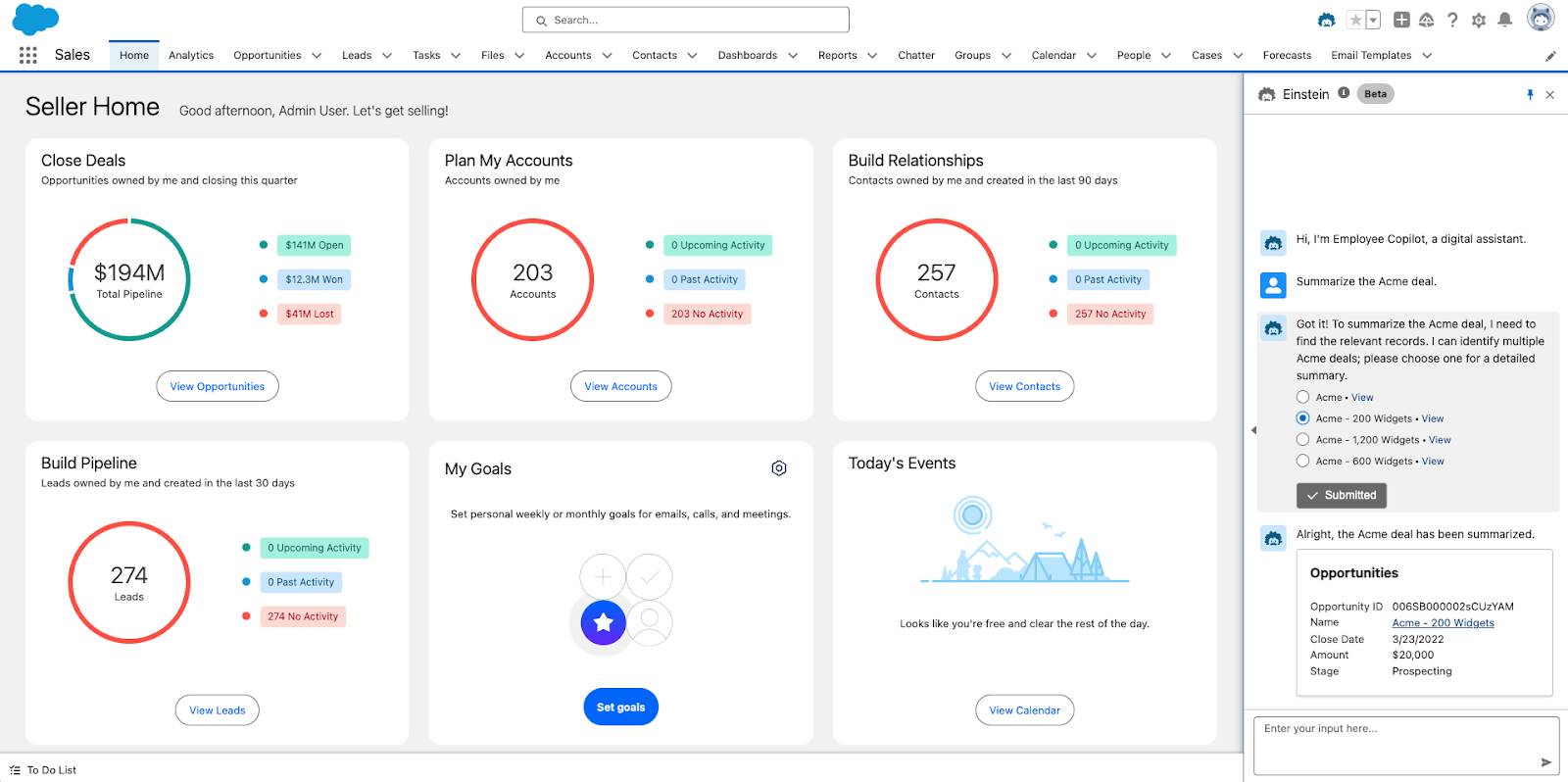The height and width of the screenshot is (782, 1568).
Task: Expand the Tasks tab dropdown chevron
Action: coord(456,56)
